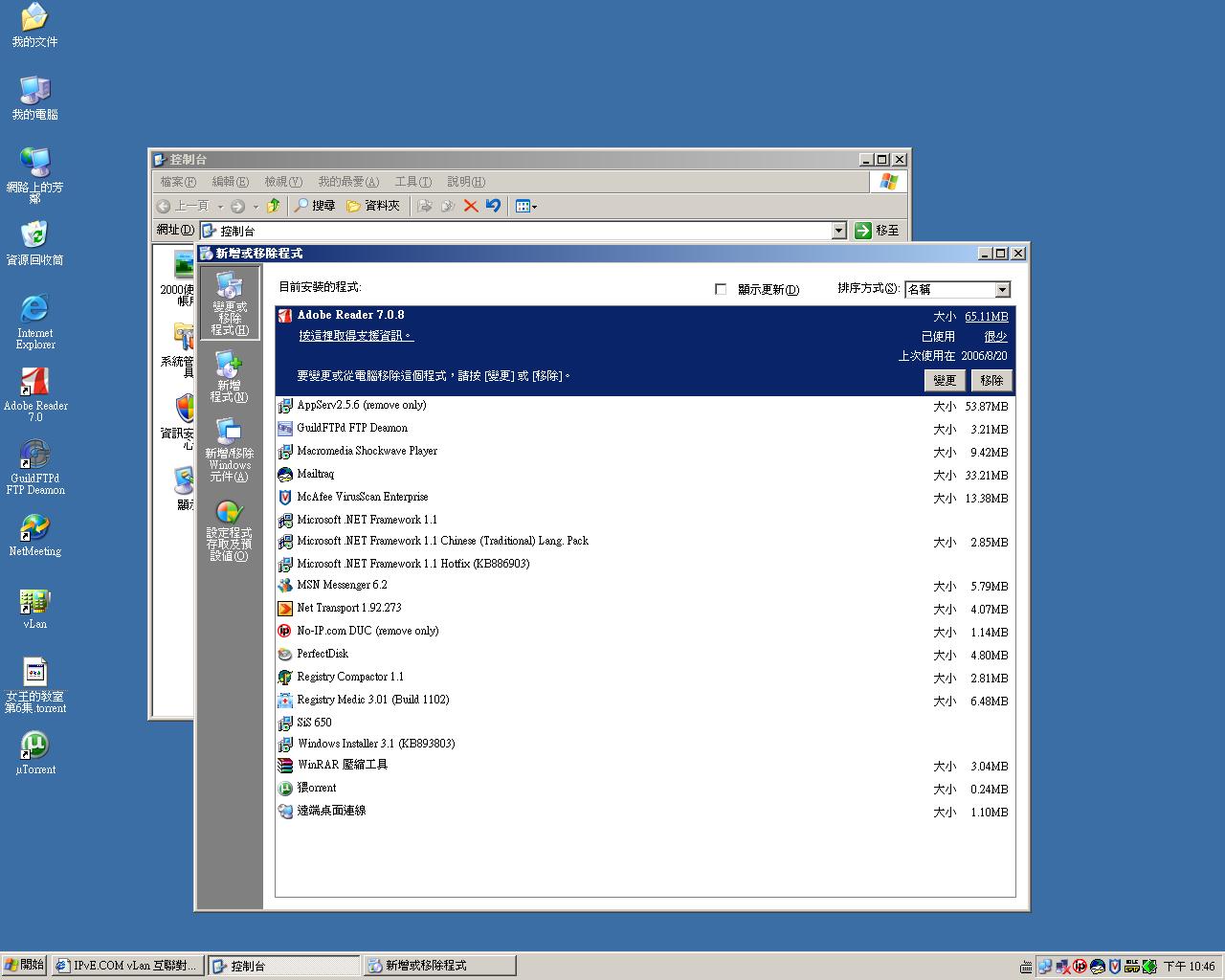Click the Adobe Reader 7.0.8 program icon
The height and width of the screenshot is (980, 1225).
click(x=284, y=316)
